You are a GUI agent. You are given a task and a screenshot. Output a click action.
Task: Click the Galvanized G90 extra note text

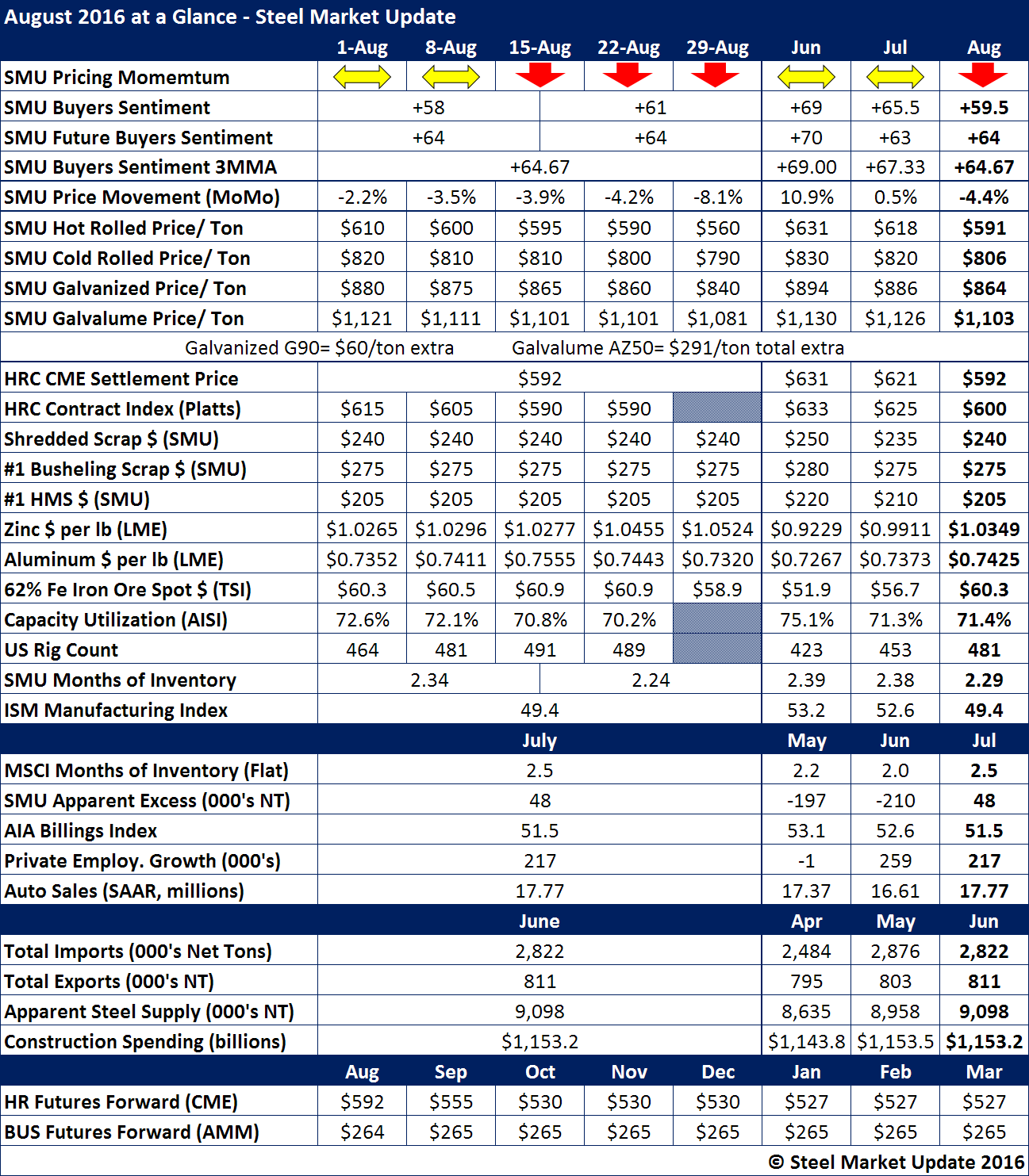point(319,348)
